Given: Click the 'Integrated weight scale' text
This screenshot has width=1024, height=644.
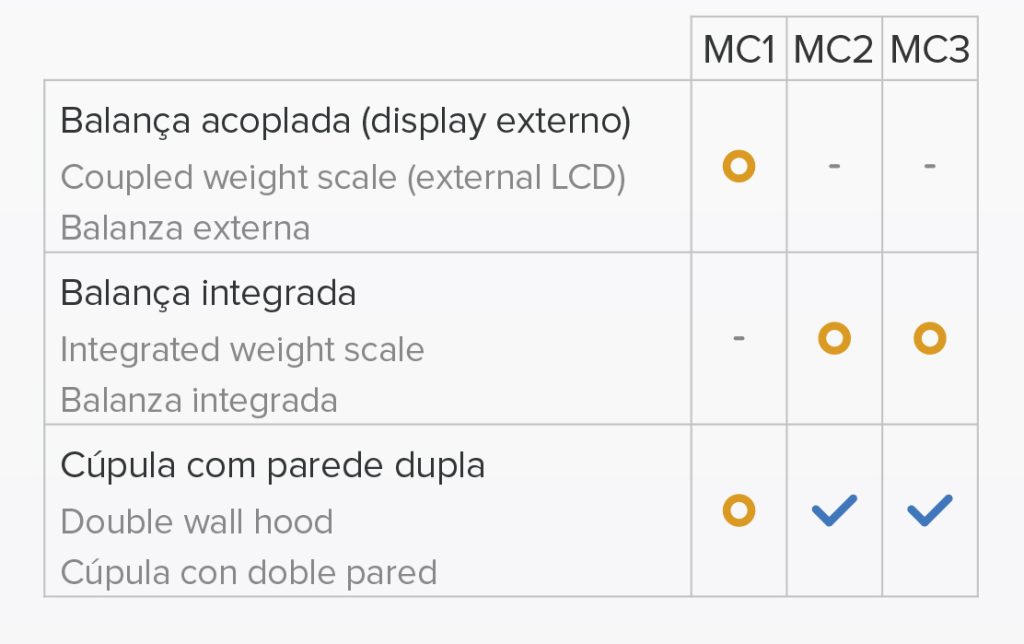Looking at the screenshot, I should point(242,350).
